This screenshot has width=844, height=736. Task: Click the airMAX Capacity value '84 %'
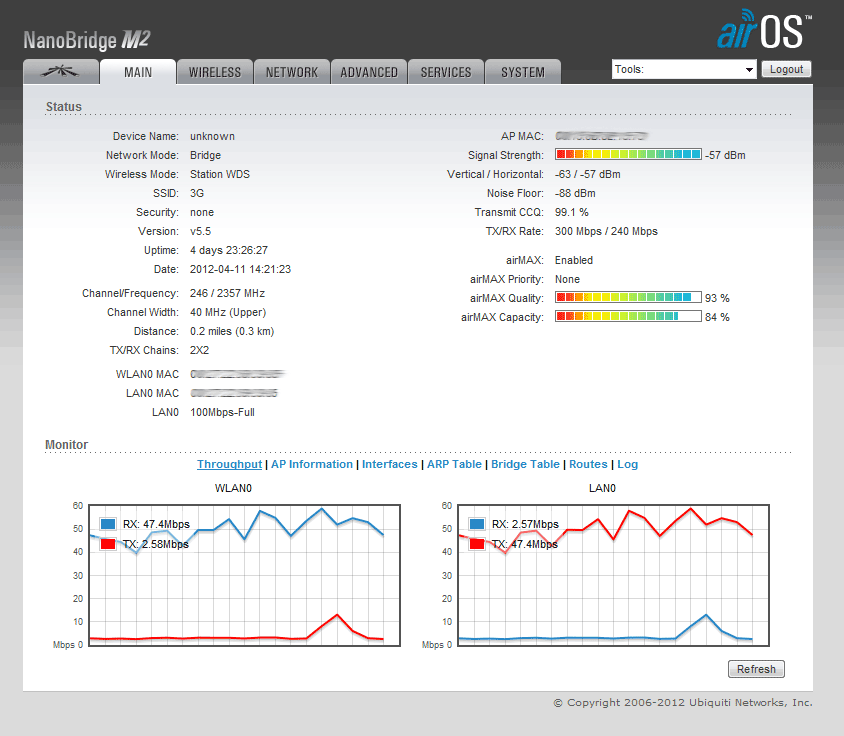717,317
